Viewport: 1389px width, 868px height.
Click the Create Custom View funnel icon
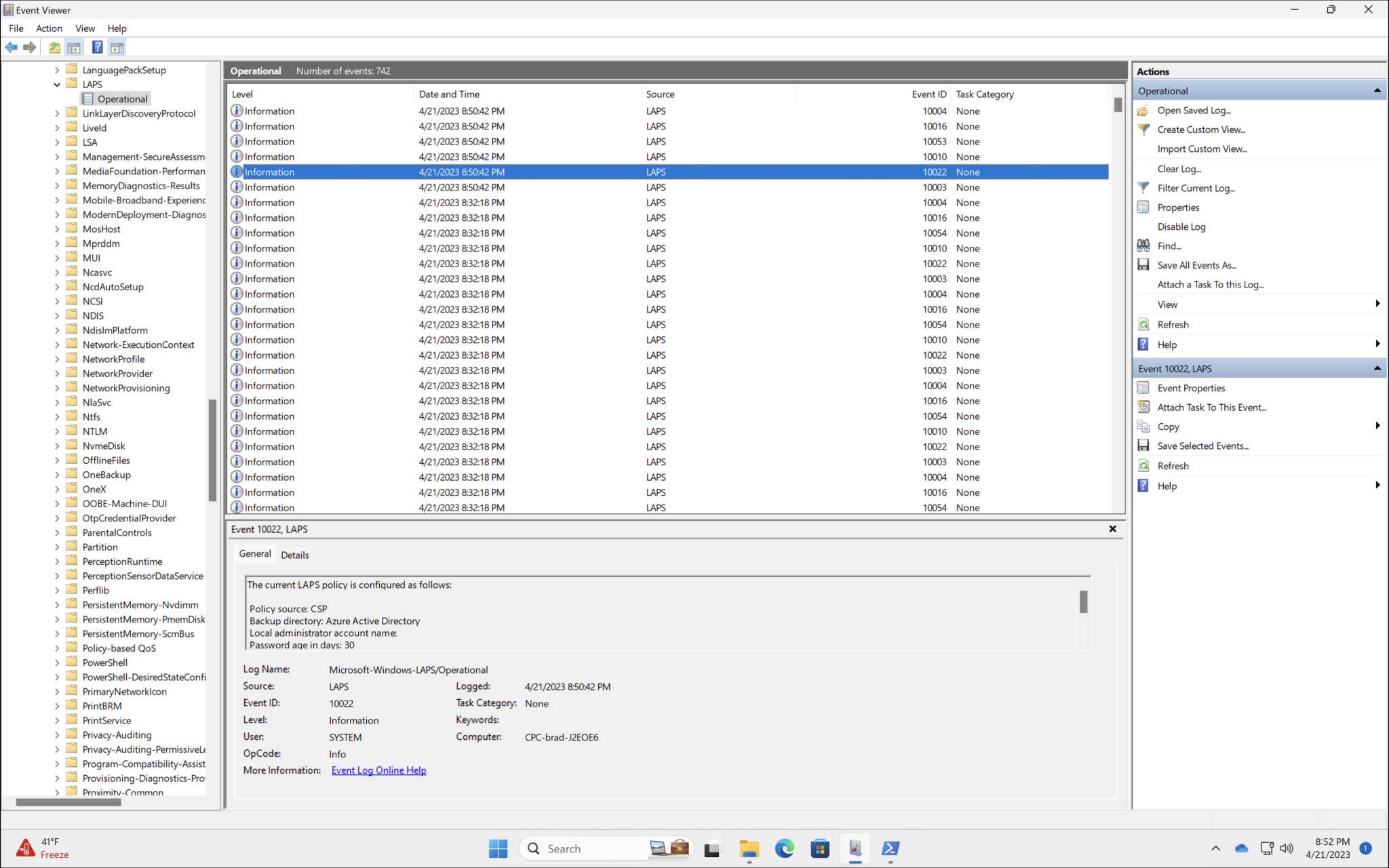1143,130
